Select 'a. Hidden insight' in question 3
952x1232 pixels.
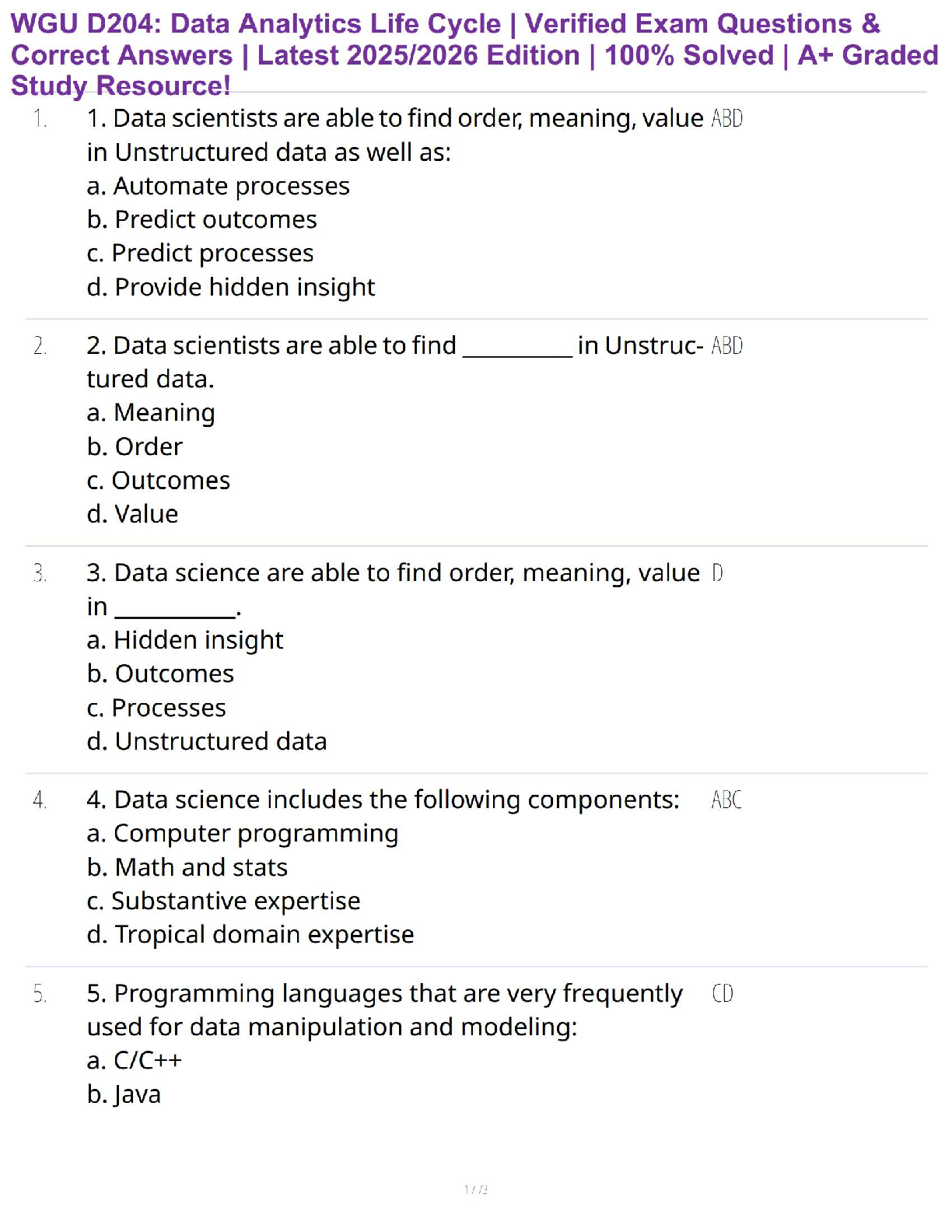[185, 640]
